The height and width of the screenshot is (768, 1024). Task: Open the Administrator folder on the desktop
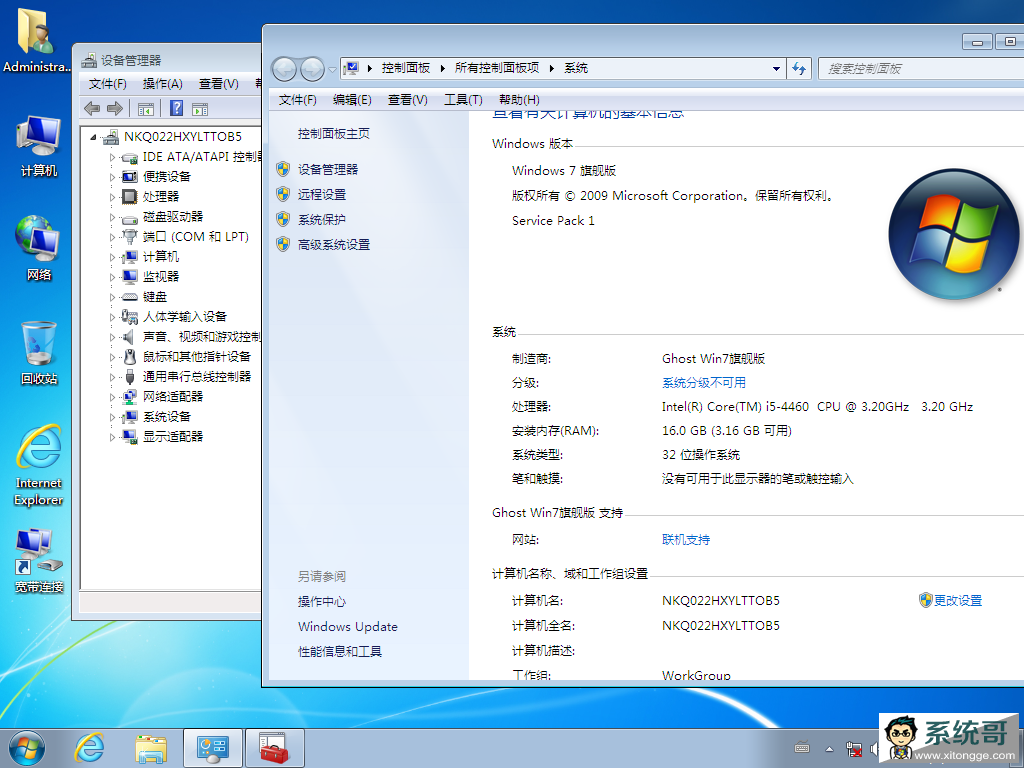[37, 39]
